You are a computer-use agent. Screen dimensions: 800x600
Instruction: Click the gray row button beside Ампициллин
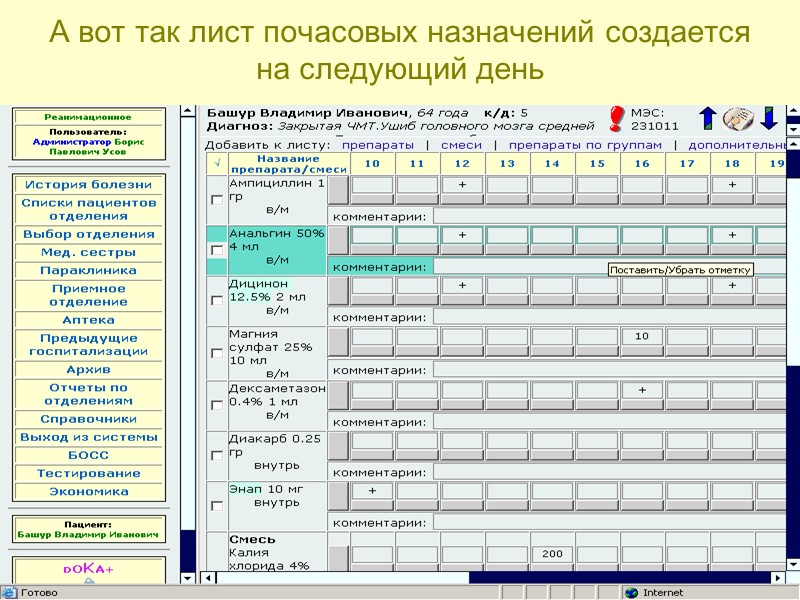[x=338, y=190]
